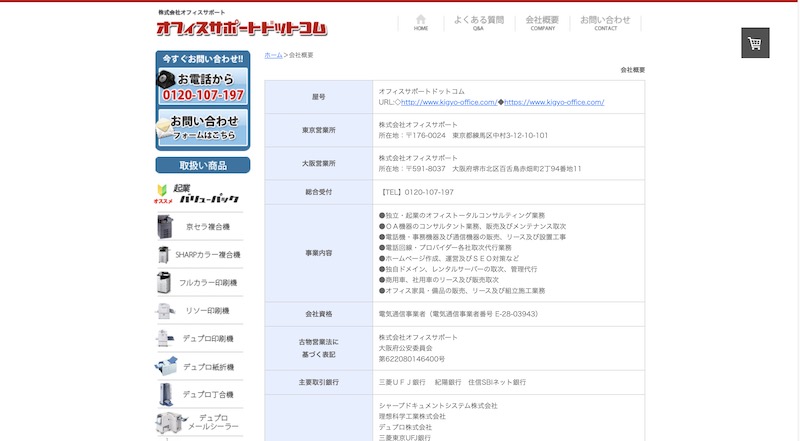This screenshot has width=800, height=441.
Task: Click 【TEL】0120-107-197 text in table
Action: (416, 192)
